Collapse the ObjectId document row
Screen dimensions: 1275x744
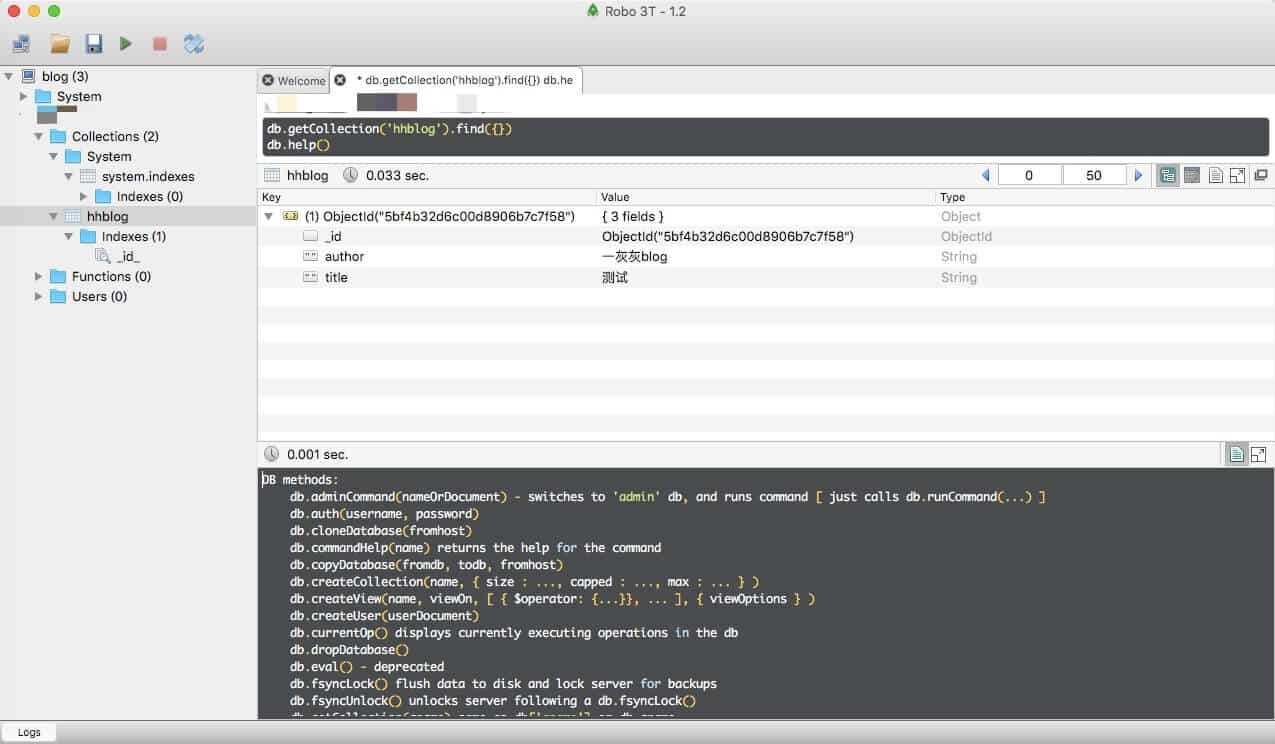pyautogui.click(x=268, y=216)
